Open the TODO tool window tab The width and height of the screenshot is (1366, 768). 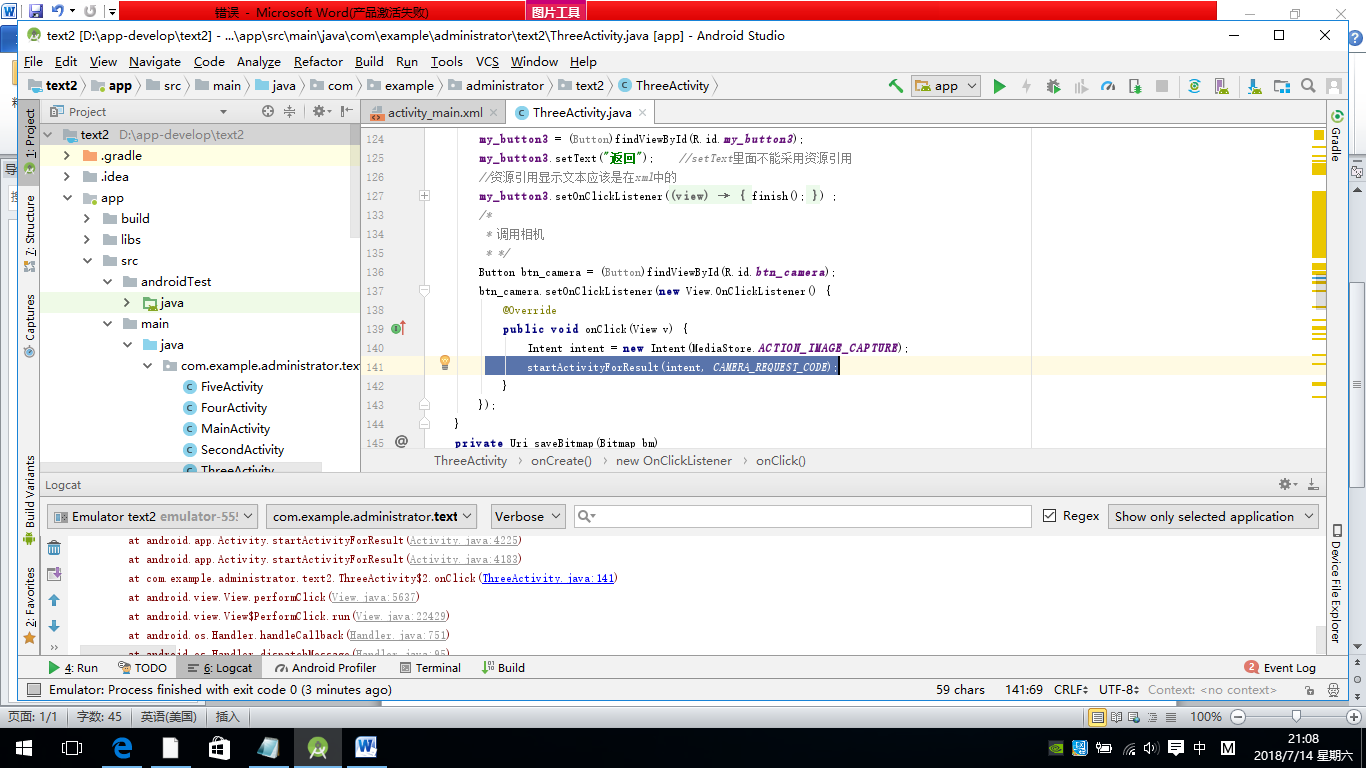pyautogui.click(x=142, y=667)
